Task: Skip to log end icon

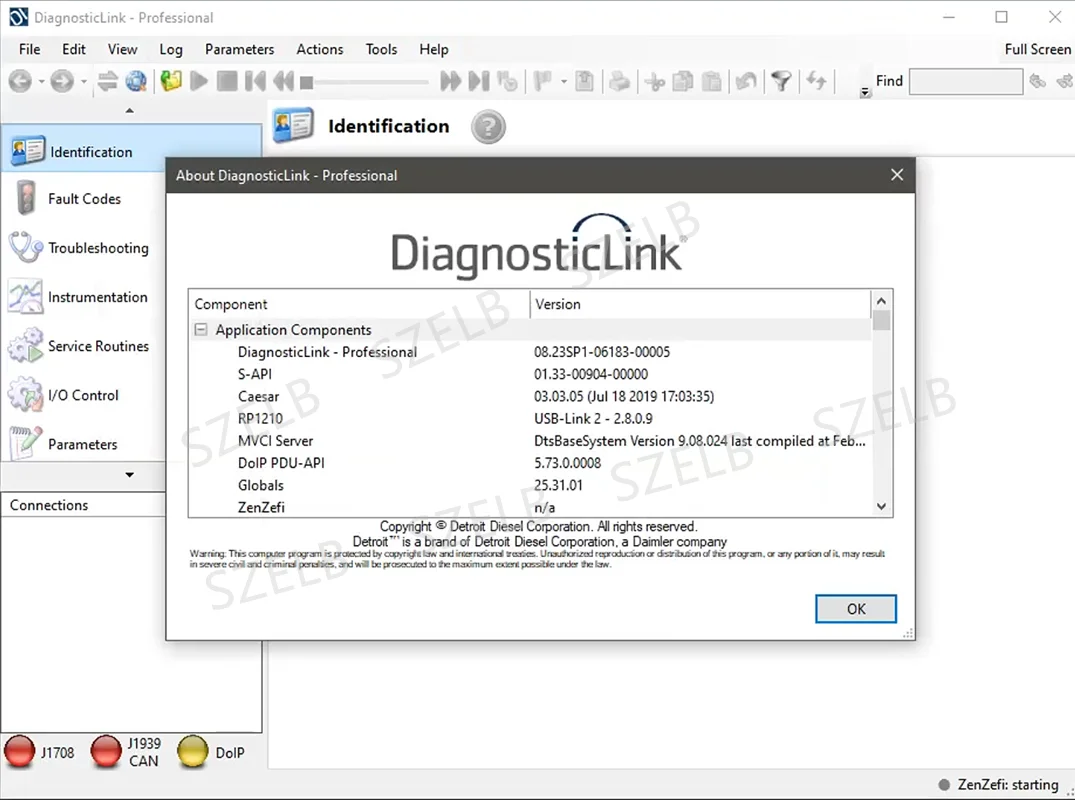Action: pyautogui.click(x=479, y=82)
